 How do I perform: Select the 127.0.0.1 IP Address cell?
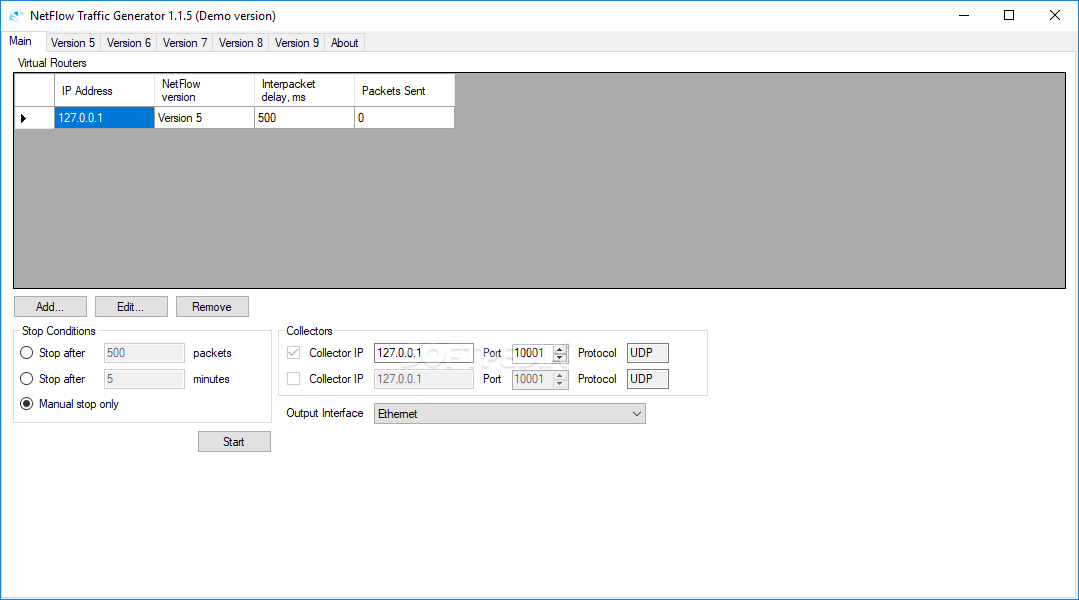click(x=105, y=118)
